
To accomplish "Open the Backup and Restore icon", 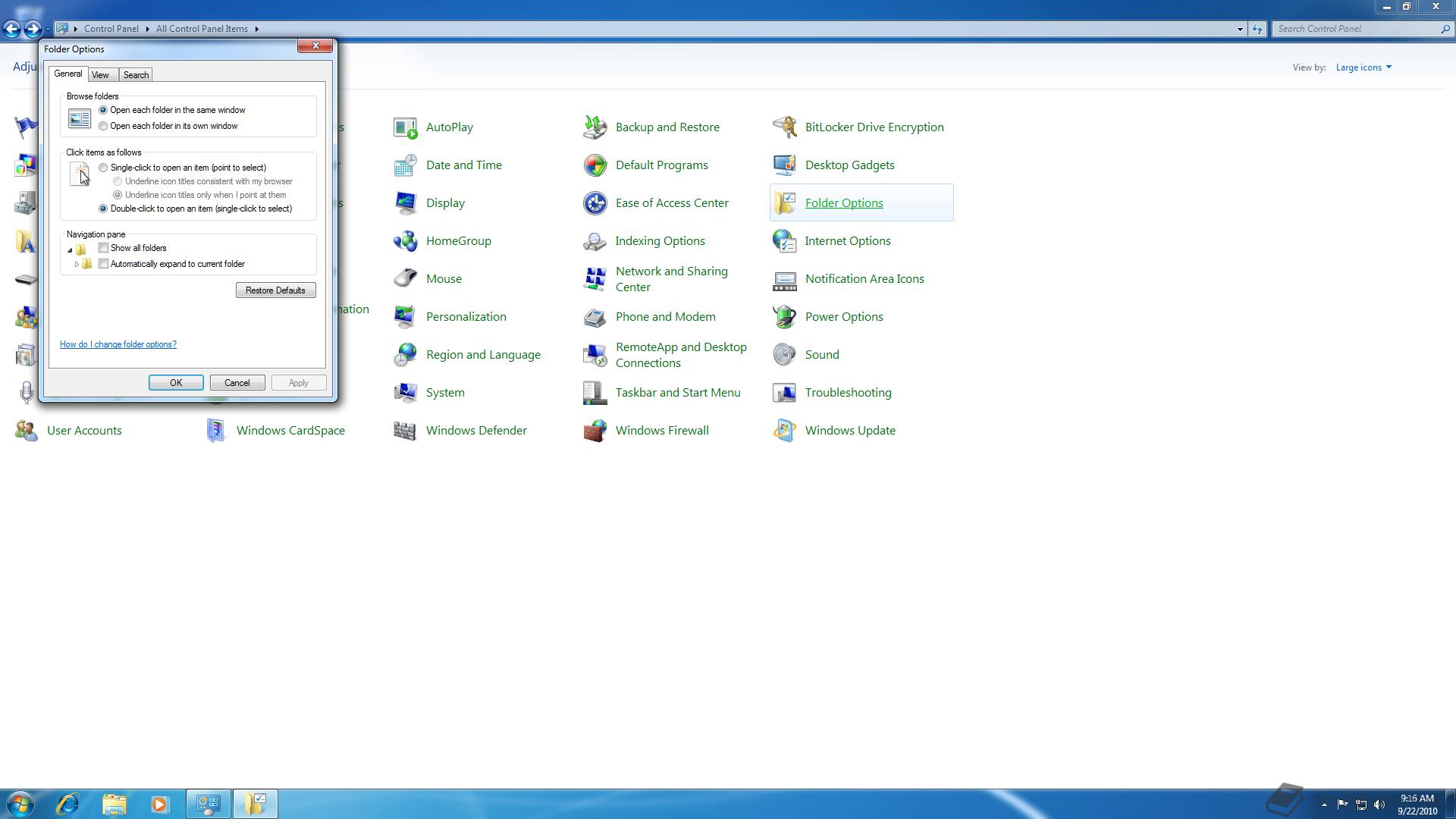I will point(595,127).
